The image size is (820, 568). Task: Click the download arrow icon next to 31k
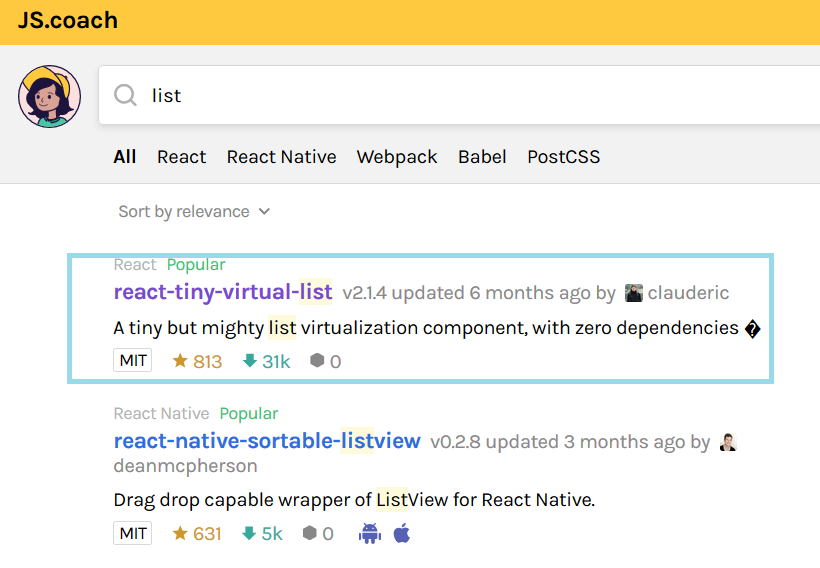click(250, 360)
